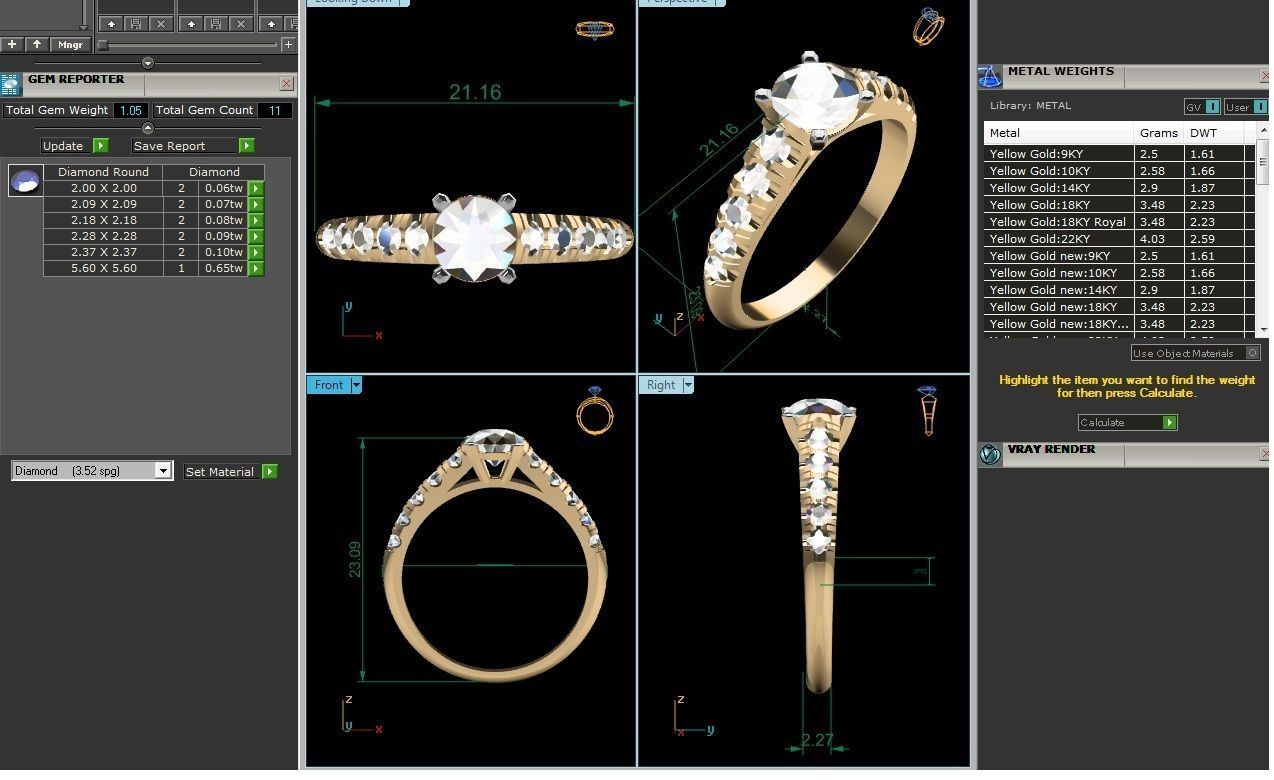Viewport: 1274px width, 780px height.
Task: Click the horizontal slider handle near Mngr
Action: (102, 45)
